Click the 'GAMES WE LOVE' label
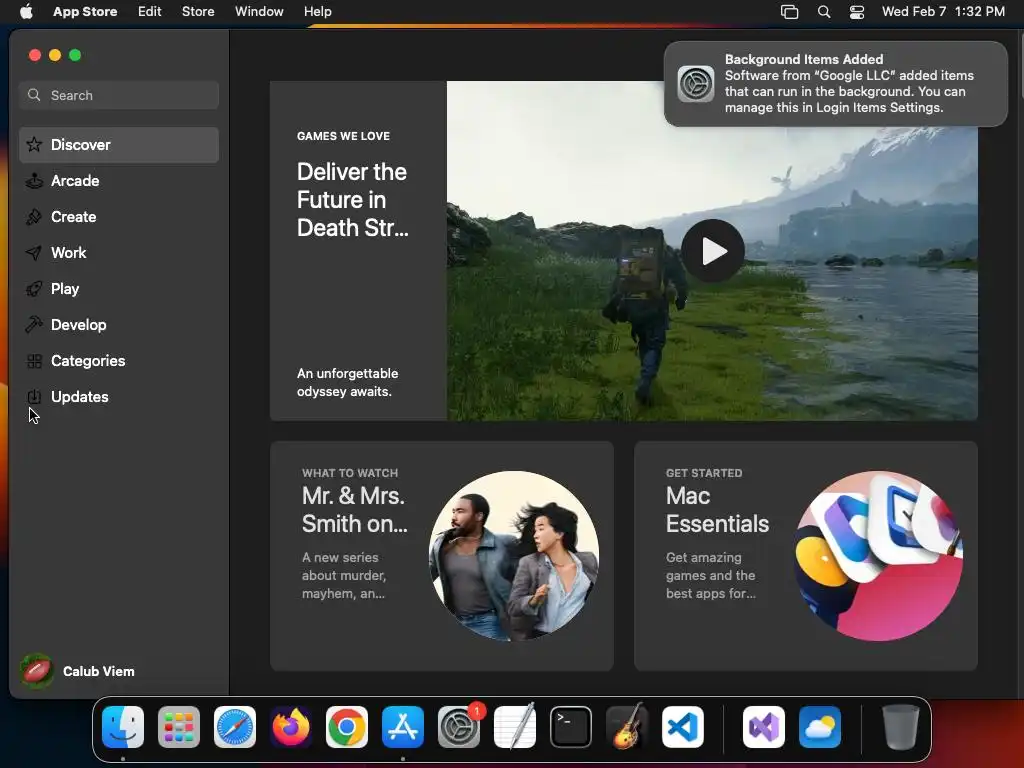Image resolution: width=1024 pixels, height=768 pixels. click(x=344, y=136)
